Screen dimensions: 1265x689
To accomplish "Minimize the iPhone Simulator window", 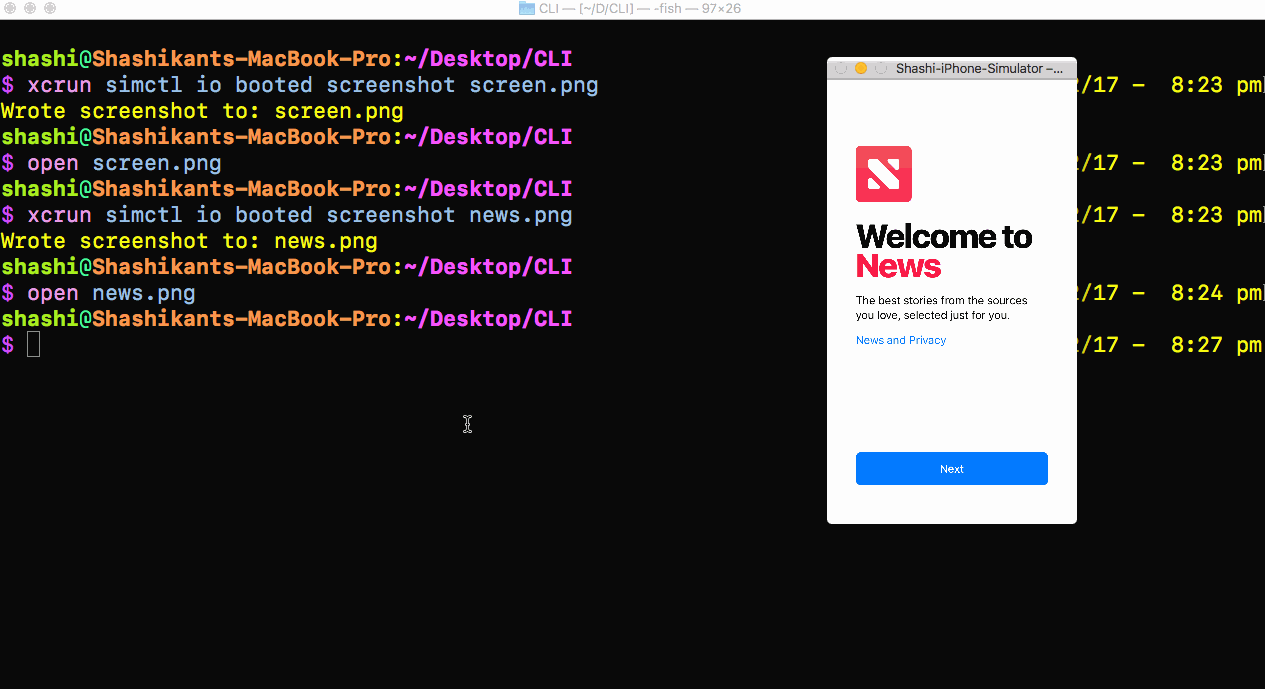I will (861, 68).
